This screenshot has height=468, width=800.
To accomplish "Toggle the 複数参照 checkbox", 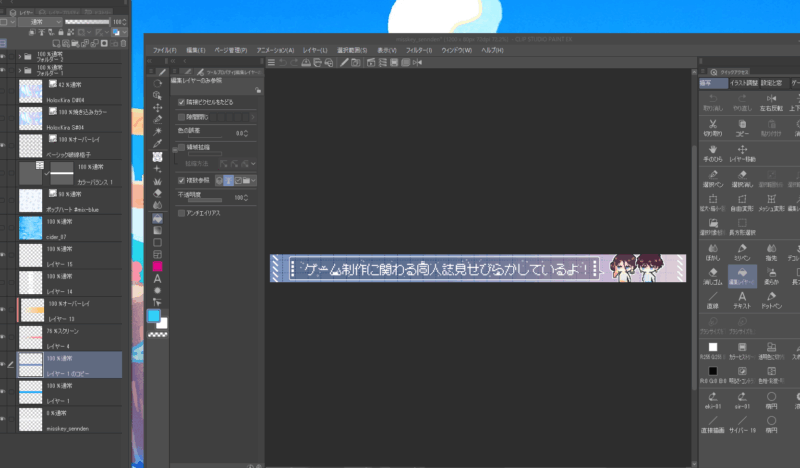I will (180, 180).
